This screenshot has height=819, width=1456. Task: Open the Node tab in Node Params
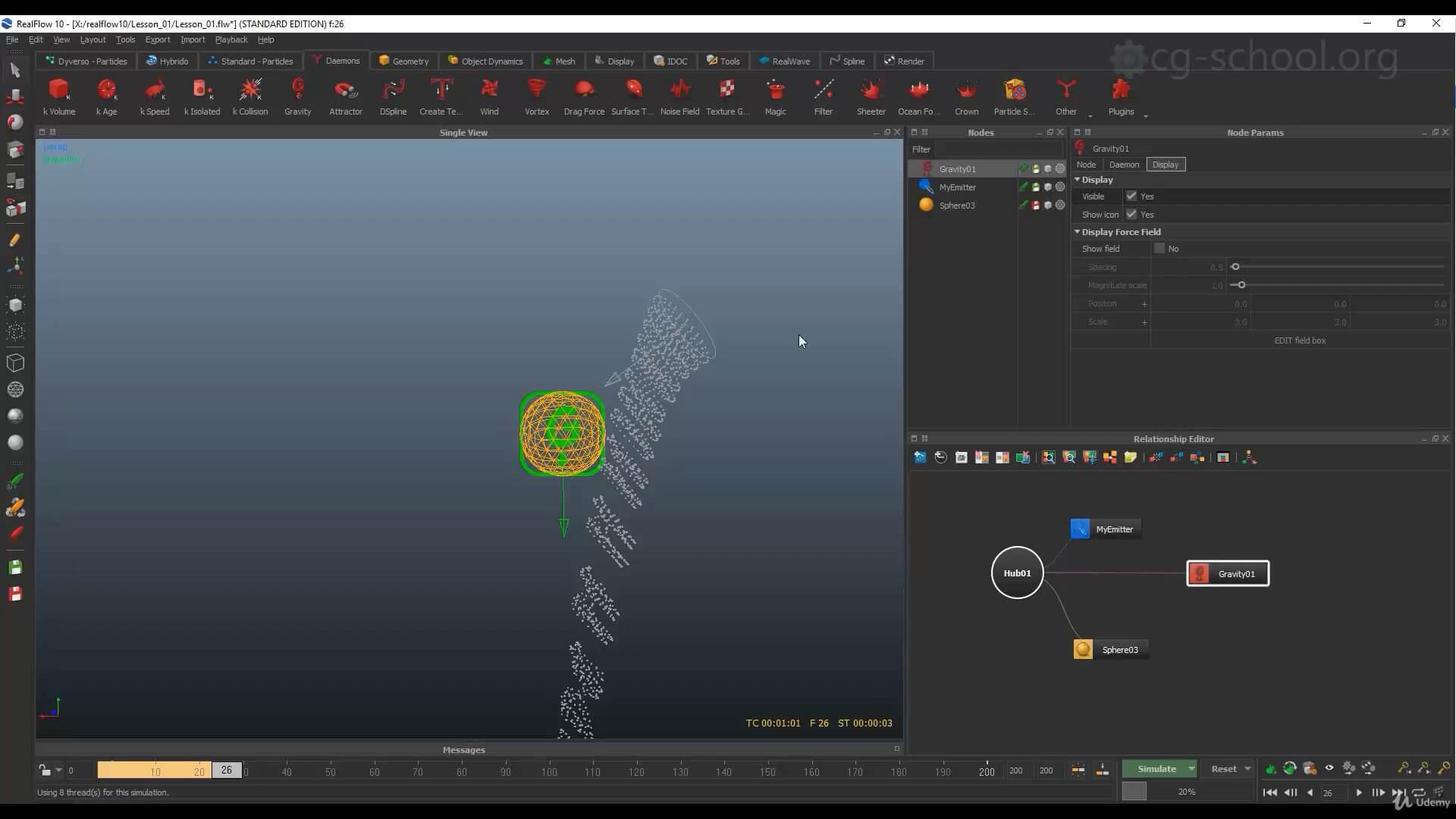(1086, 165)
